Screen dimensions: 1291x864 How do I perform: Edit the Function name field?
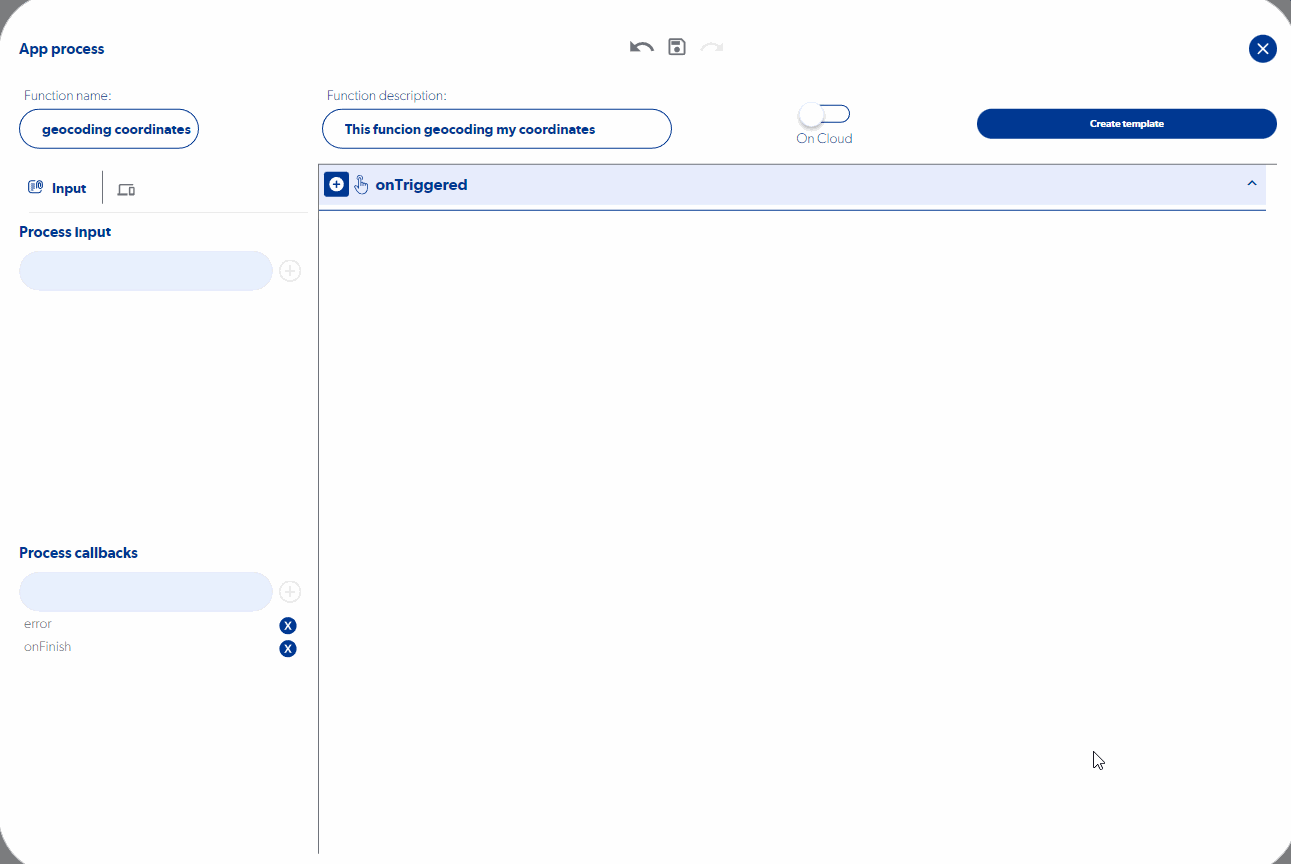pyautogui.click(x=109, y=129)
